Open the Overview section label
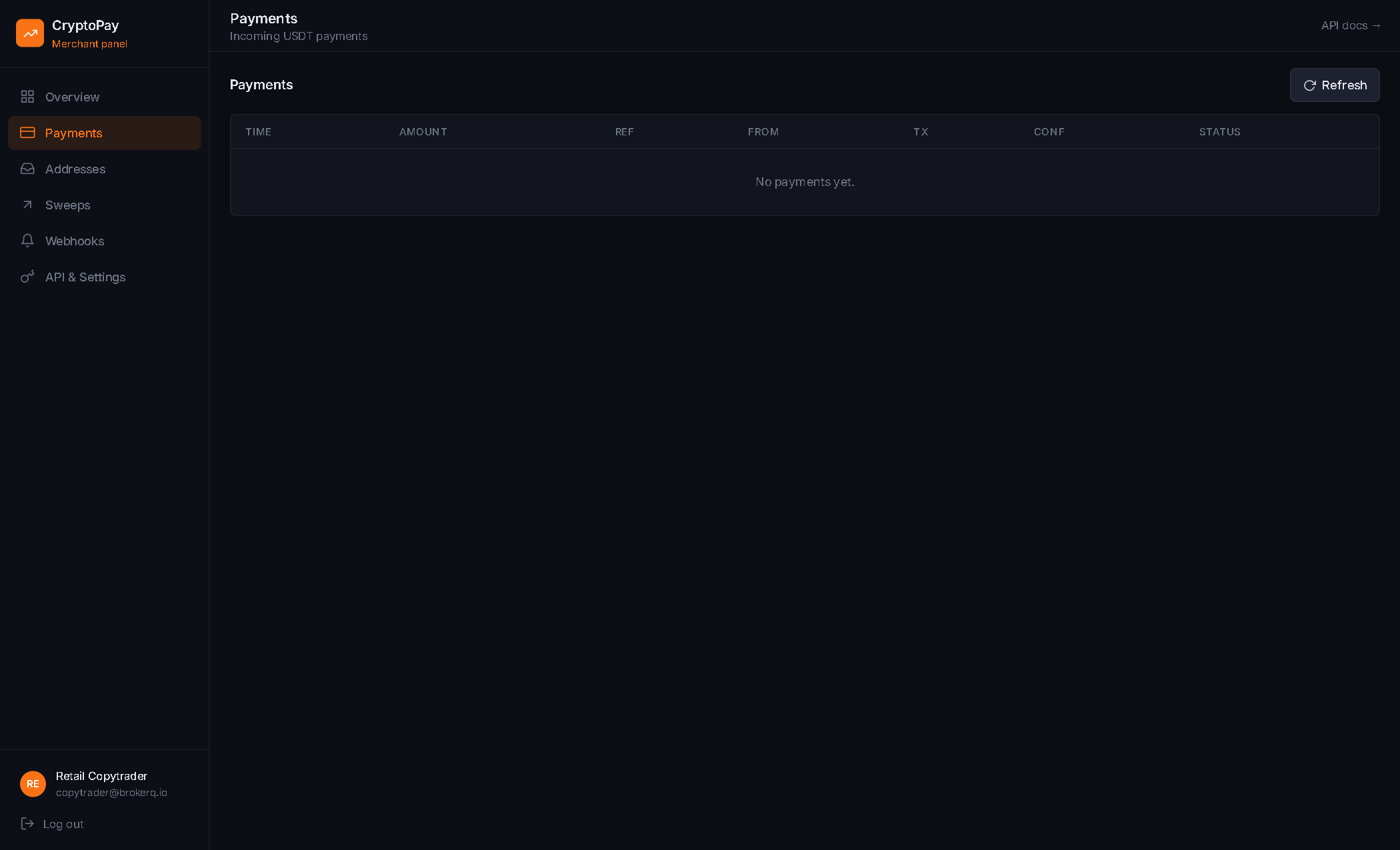Viewport: 1400px width, 850px height. tap(72, 97)
